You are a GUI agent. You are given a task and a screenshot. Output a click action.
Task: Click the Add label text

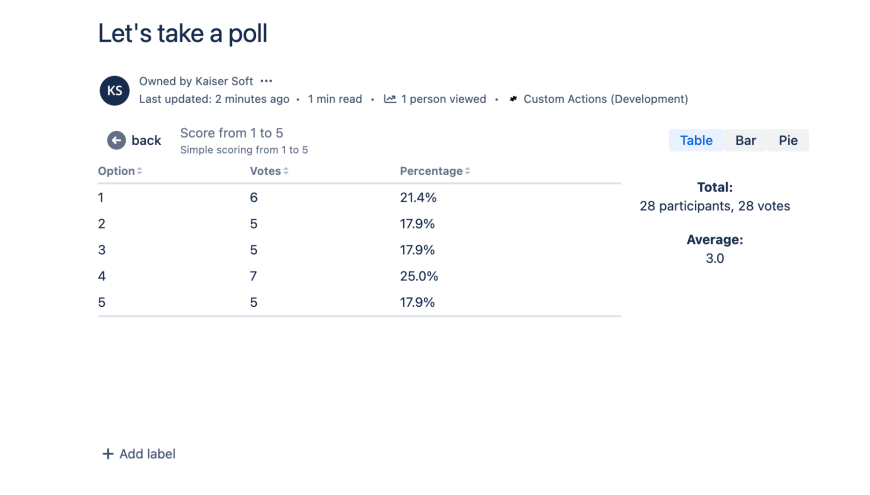[147, 454]
